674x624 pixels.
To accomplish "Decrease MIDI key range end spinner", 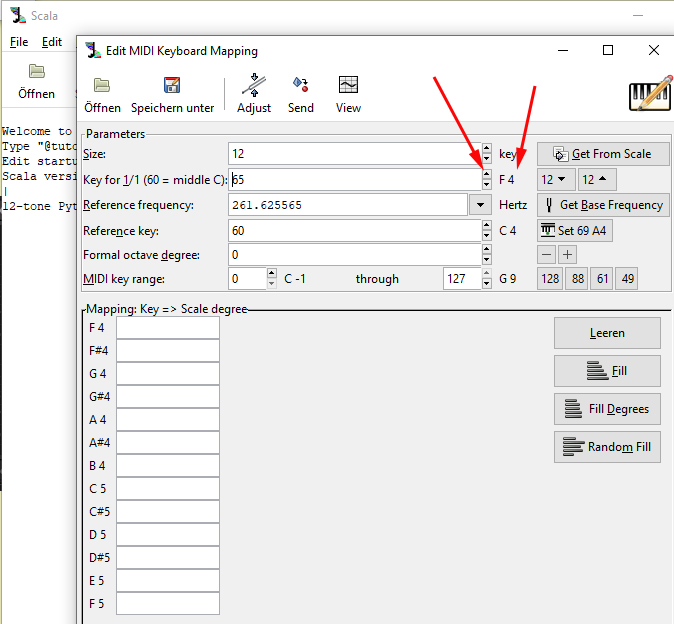I will 487,284.
